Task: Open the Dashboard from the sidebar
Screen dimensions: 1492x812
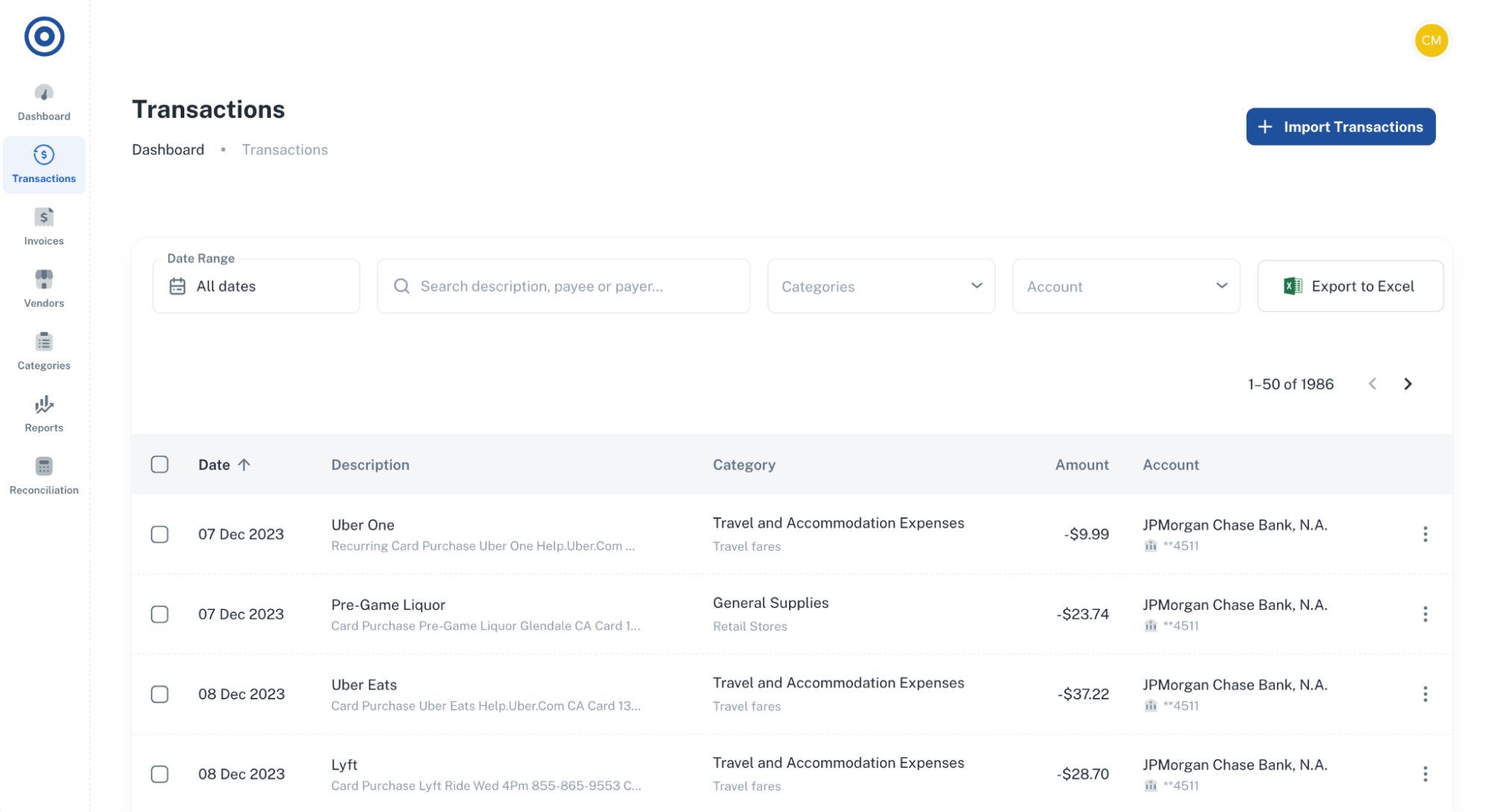Action: tap(44, 102)
